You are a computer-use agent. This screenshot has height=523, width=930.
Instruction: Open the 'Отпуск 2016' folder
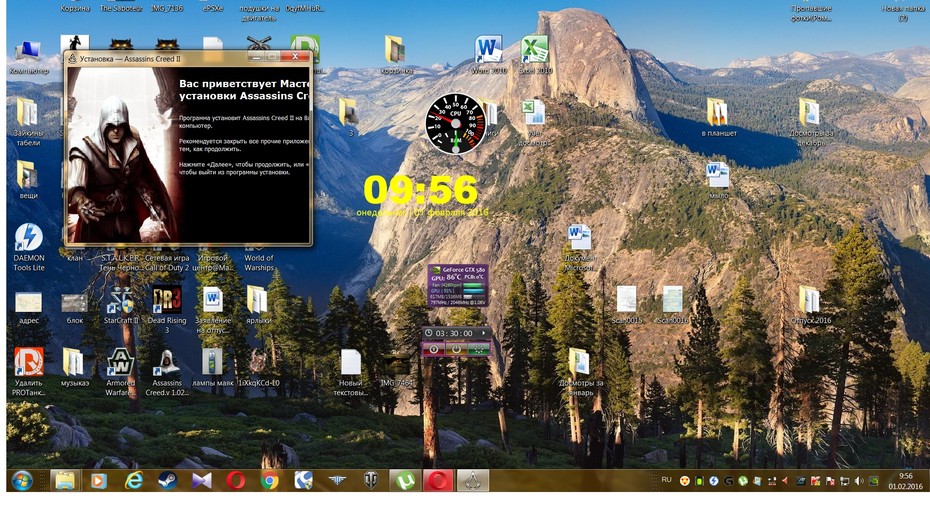pos(810,305)
